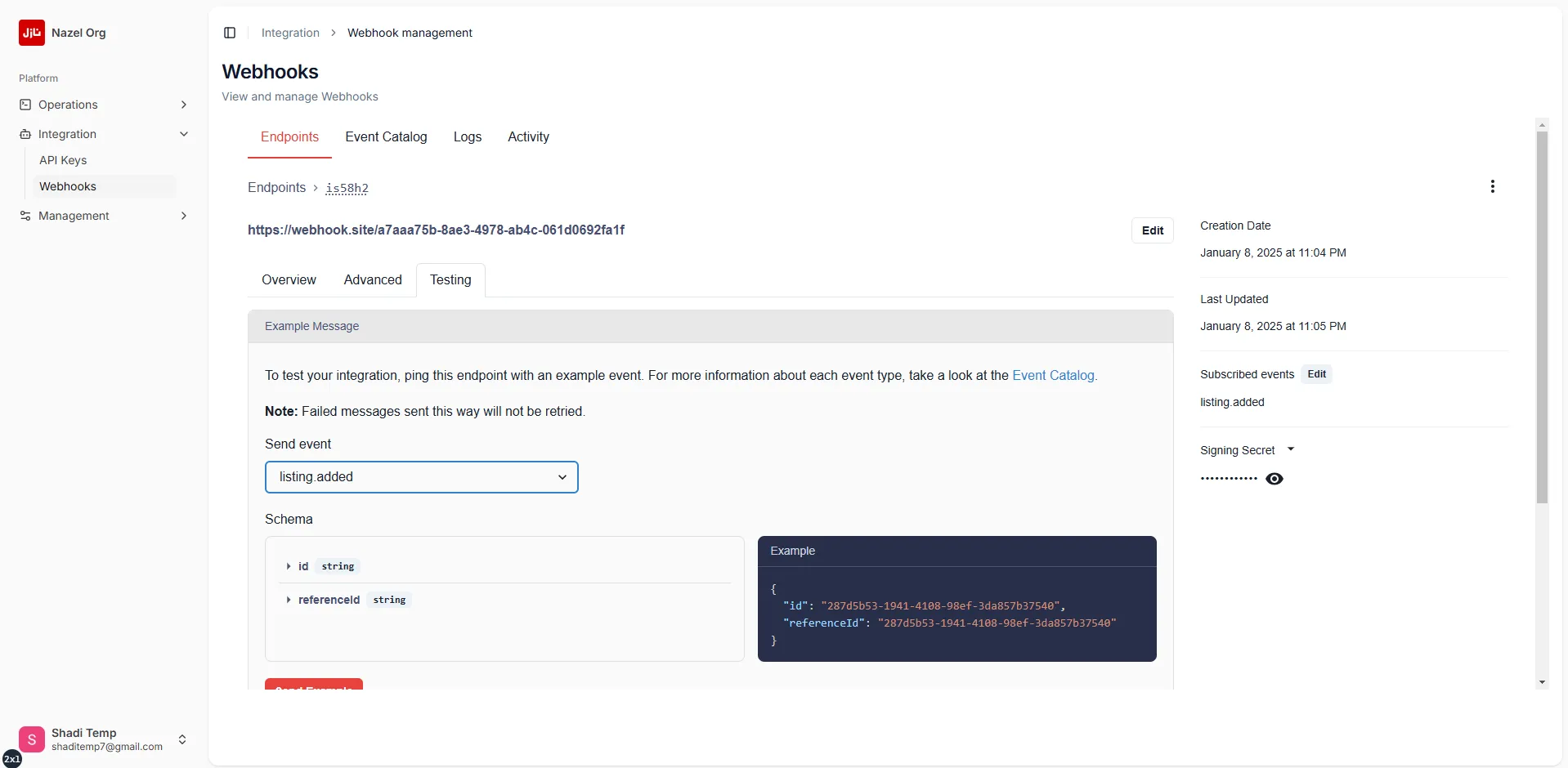1568x768 pixels.
Task: Reveal the Signing Secret with the eye toggle
Action: click(1275, 479)
